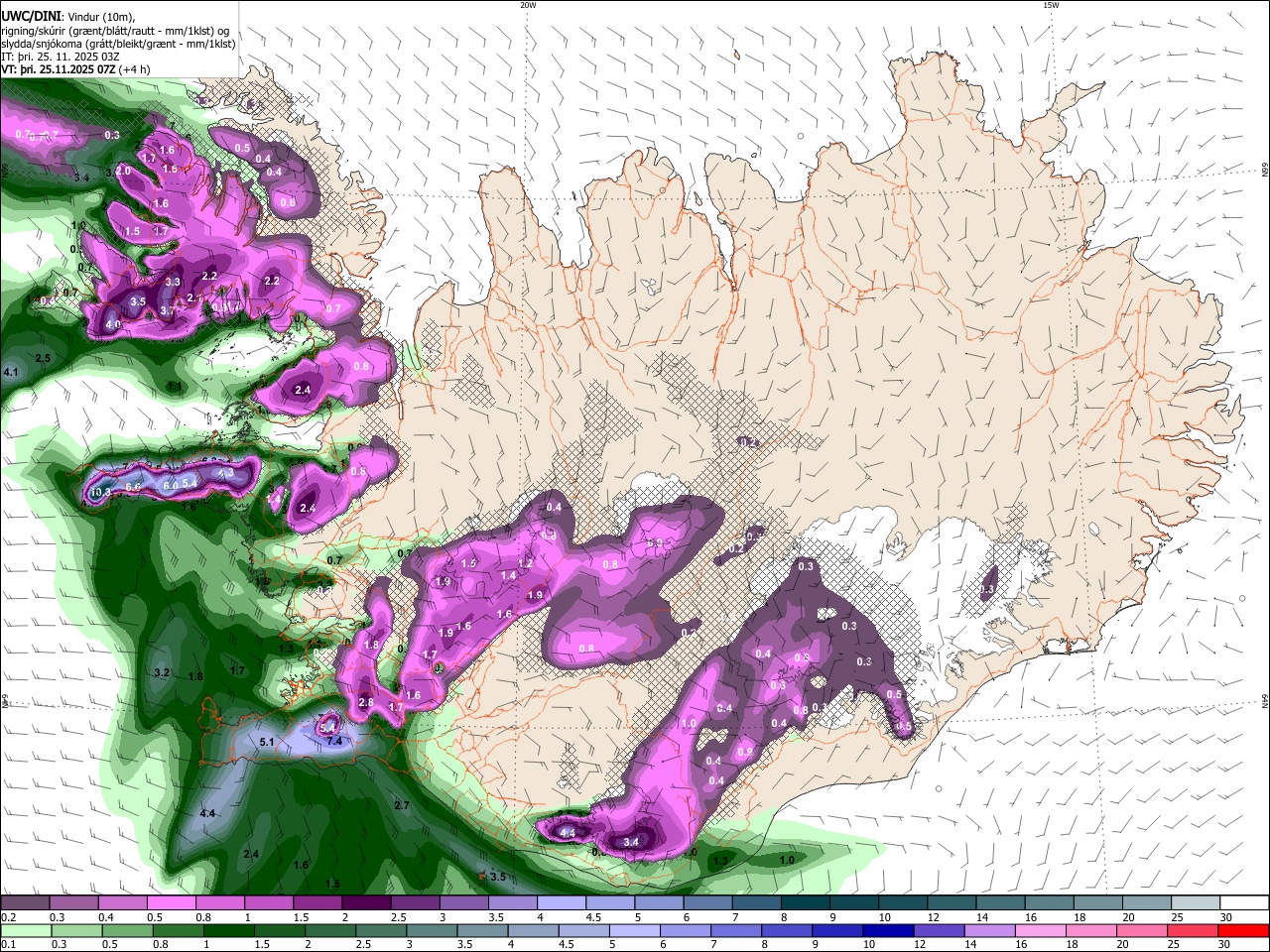Click the VT: þri. 25.11.2025 07Z (+4 h) line
Viewport: 1270px width, 952px height.
(76, 69)
